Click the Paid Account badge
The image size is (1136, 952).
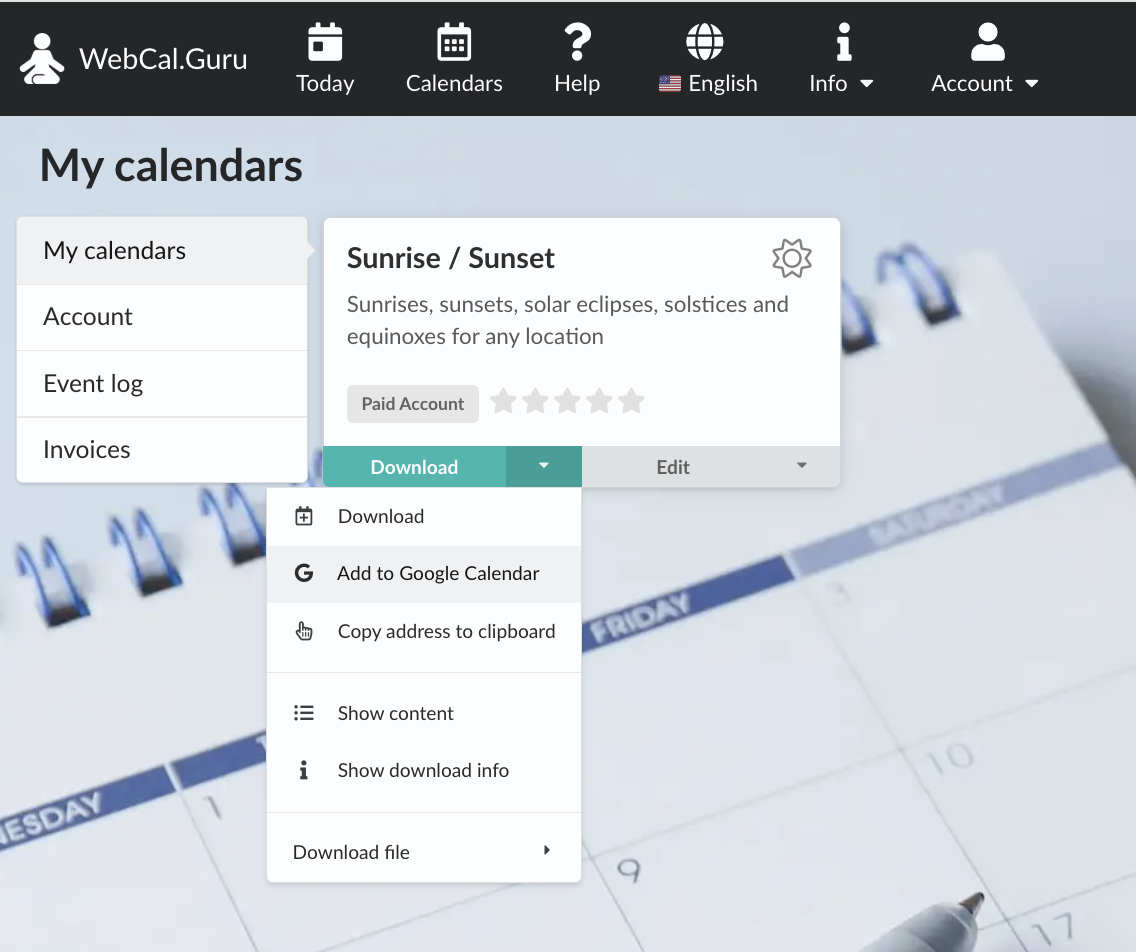coord(412,403)
